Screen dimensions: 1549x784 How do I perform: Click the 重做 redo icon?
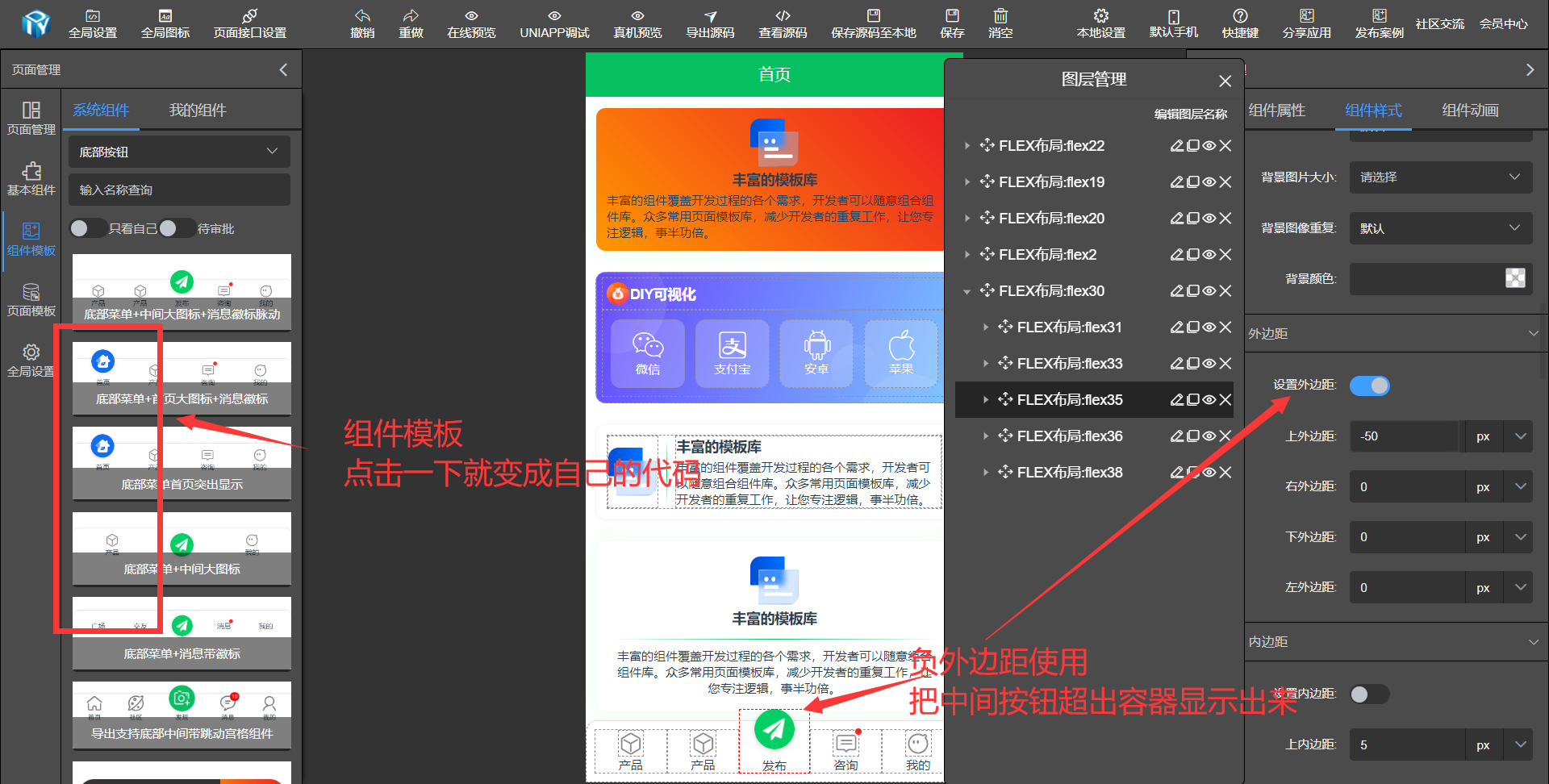(411, 24)
